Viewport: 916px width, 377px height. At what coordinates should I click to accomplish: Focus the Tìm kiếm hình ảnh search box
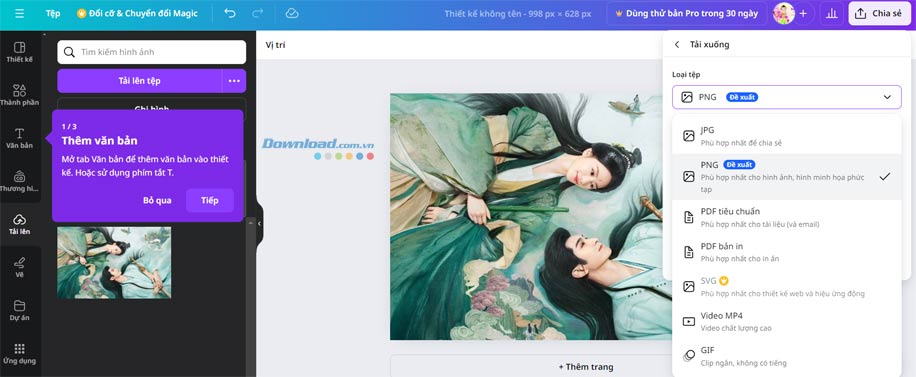pos(152,52)
